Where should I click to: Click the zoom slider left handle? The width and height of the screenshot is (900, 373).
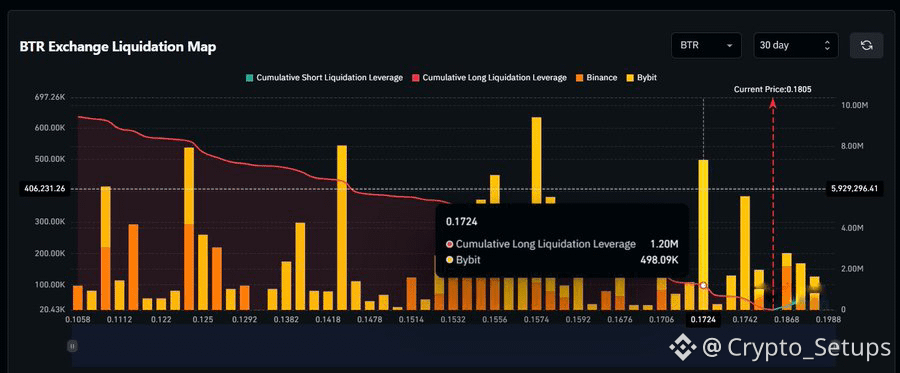(x=72, y=346)
